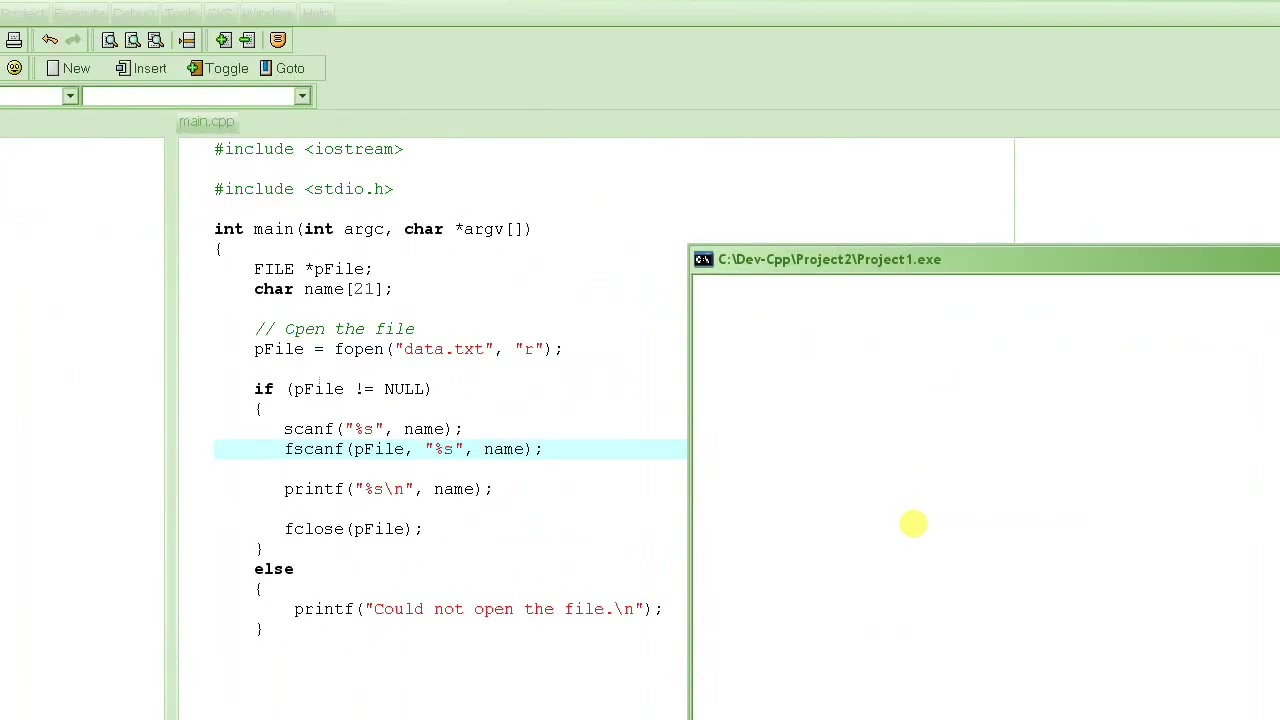1280x720 pixels.
Task: Open the faded Tools menu
Action: click(x=181, y=14)
